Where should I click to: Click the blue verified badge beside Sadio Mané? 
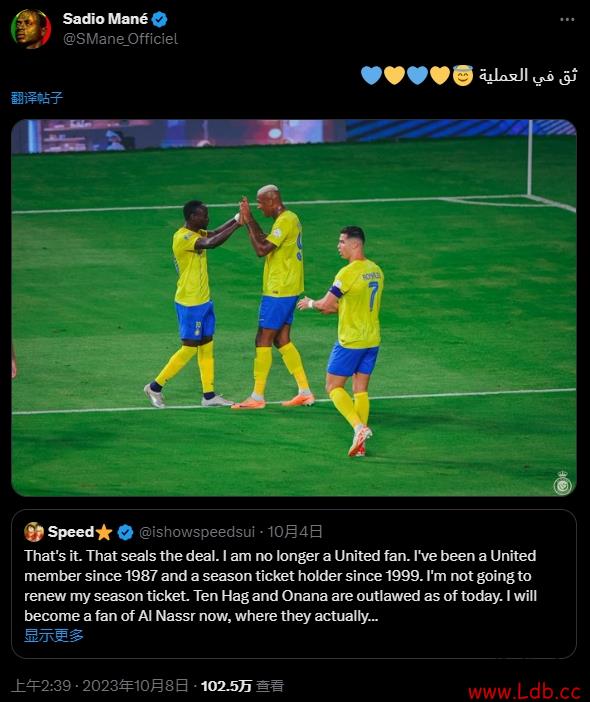pos(160,19)
